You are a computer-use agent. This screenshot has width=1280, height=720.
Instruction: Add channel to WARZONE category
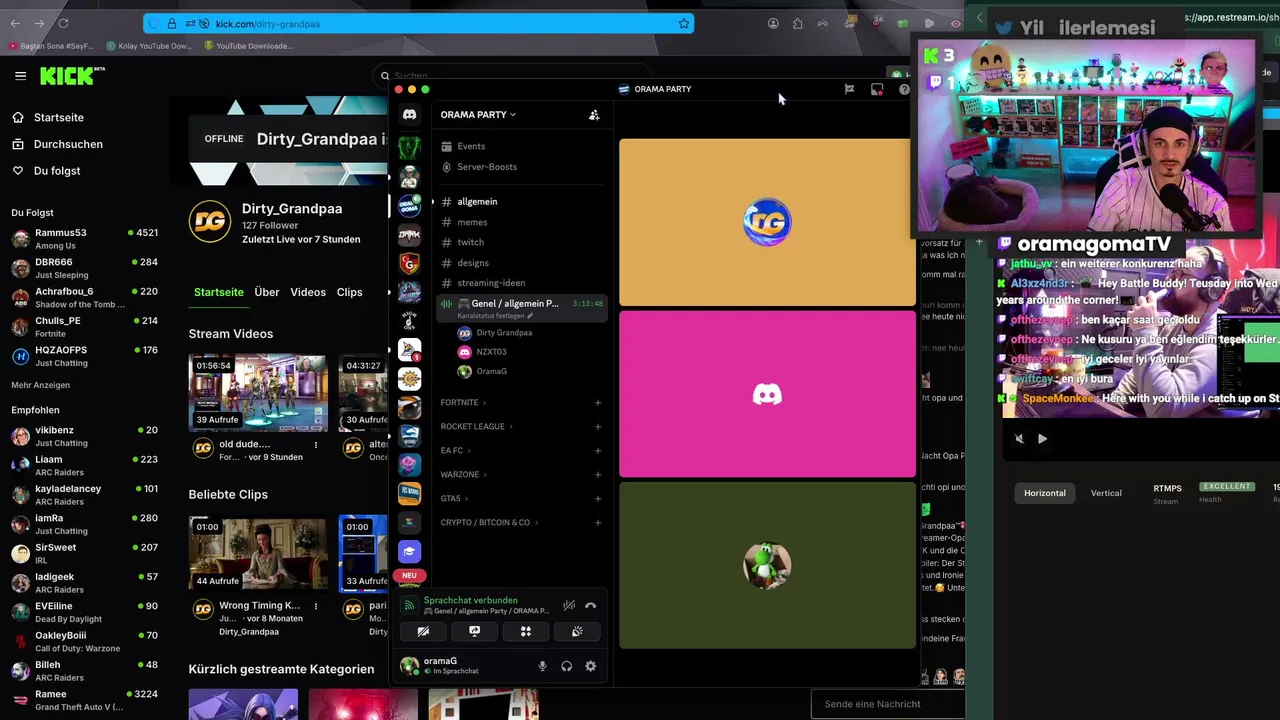598,475
